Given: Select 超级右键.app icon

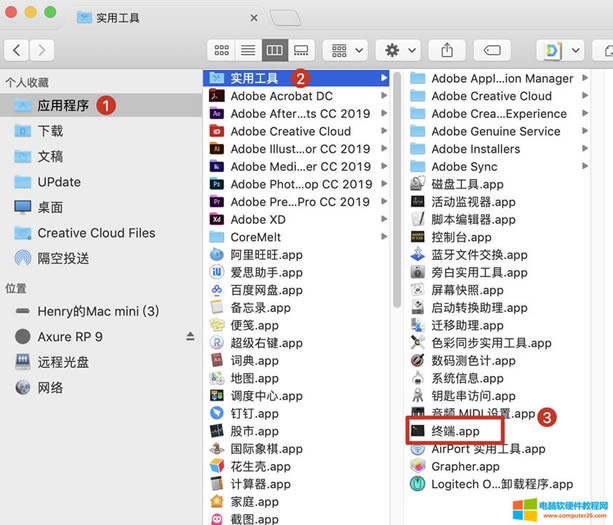Looking at the screenshot, I should coord(217,343).
